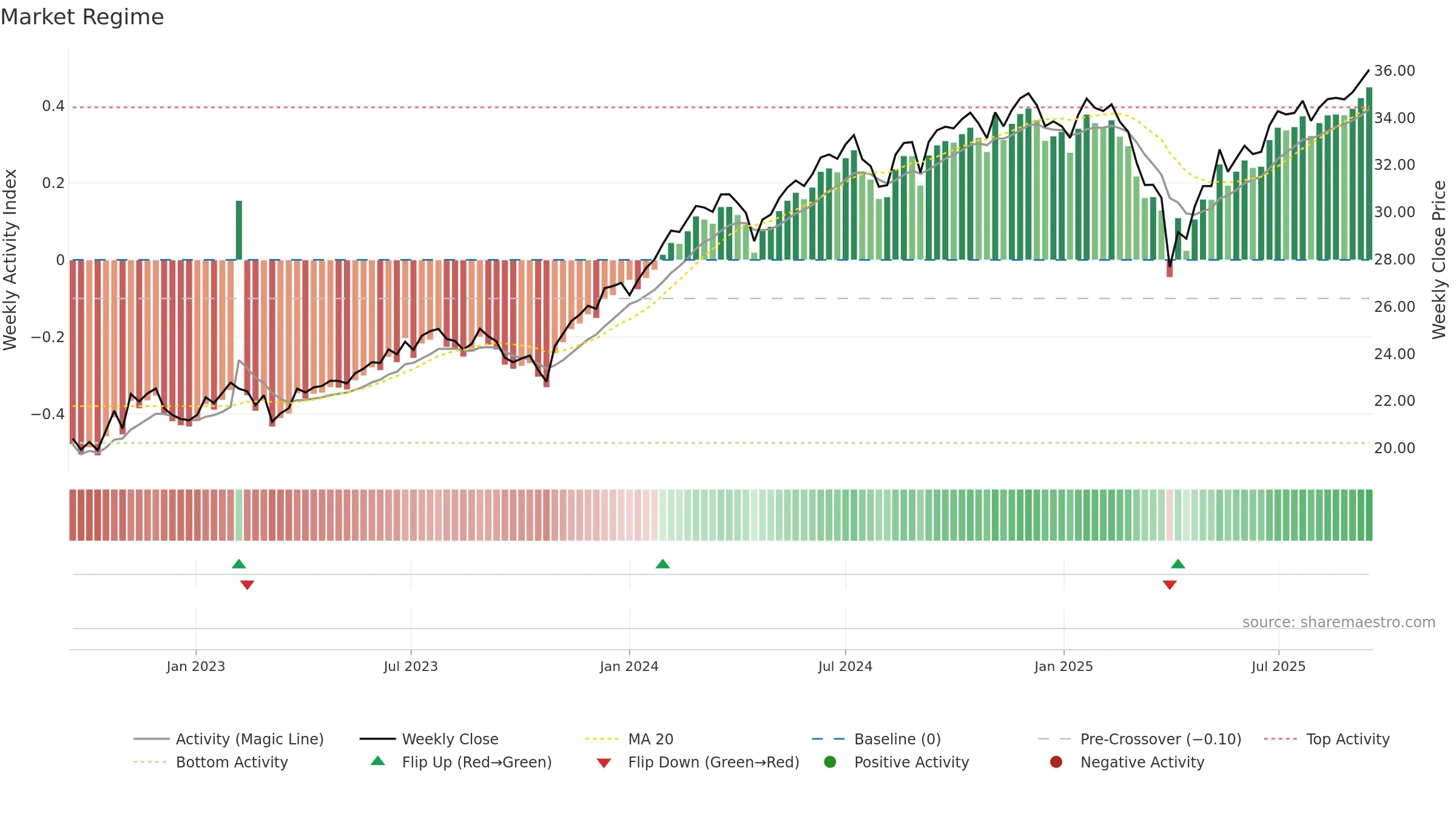Click the red triangle icon in the legend

[x=604, y=763]
